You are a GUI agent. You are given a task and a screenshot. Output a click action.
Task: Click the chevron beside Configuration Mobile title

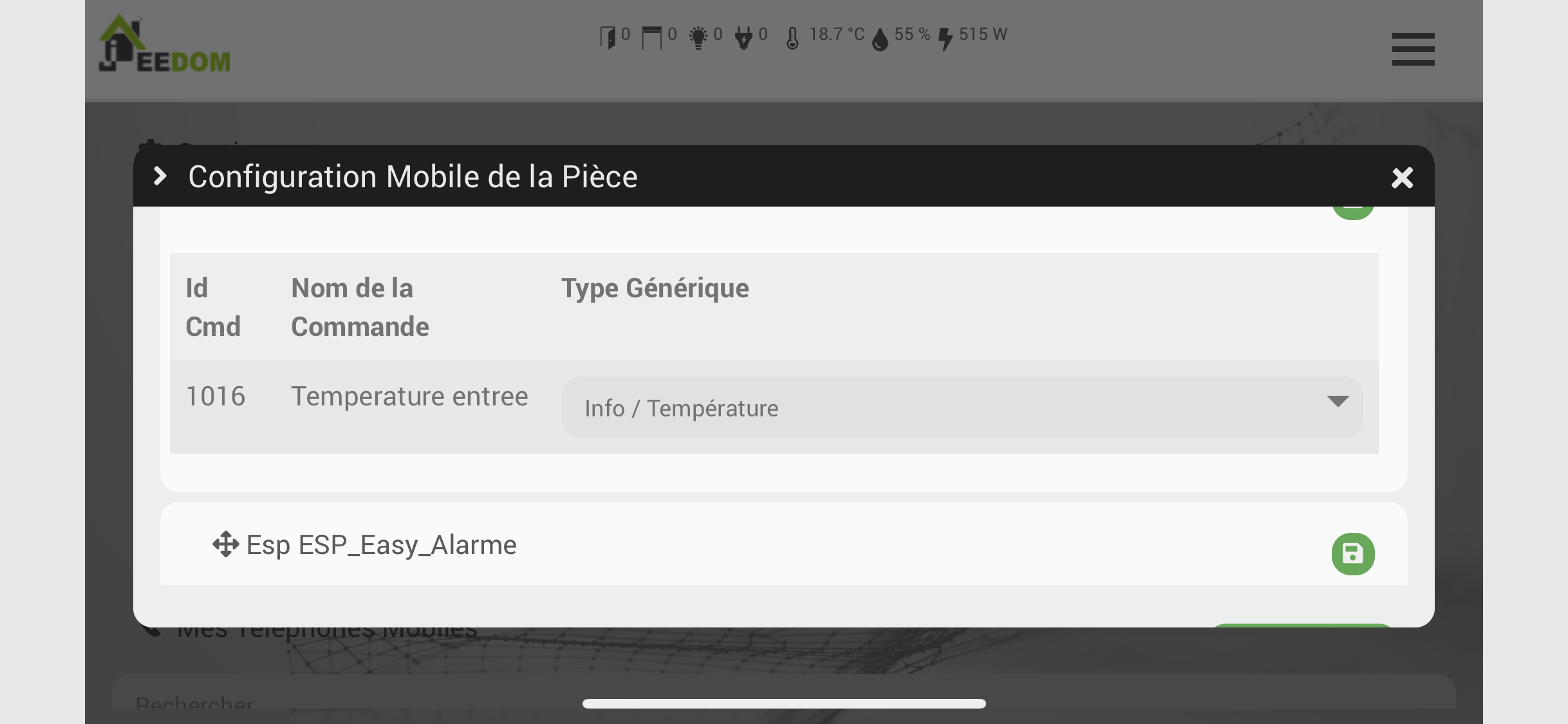160,176
